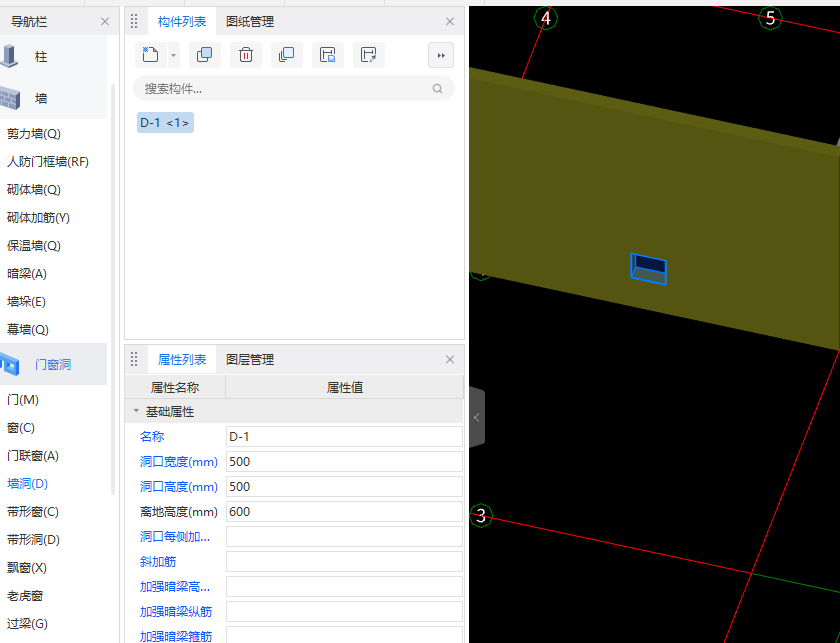Collapse side panels with the arrow handle
This screenshot has height=643, width=840.
477,417
